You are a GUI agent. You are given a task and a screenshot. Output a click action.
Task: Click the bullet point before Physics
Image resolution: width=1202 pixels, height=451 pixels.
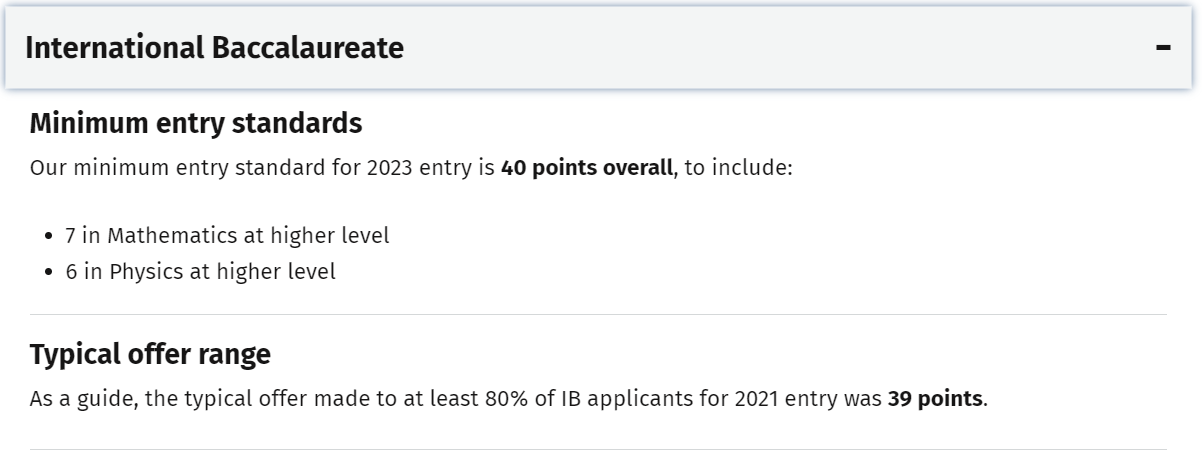[x=49, y=272]
